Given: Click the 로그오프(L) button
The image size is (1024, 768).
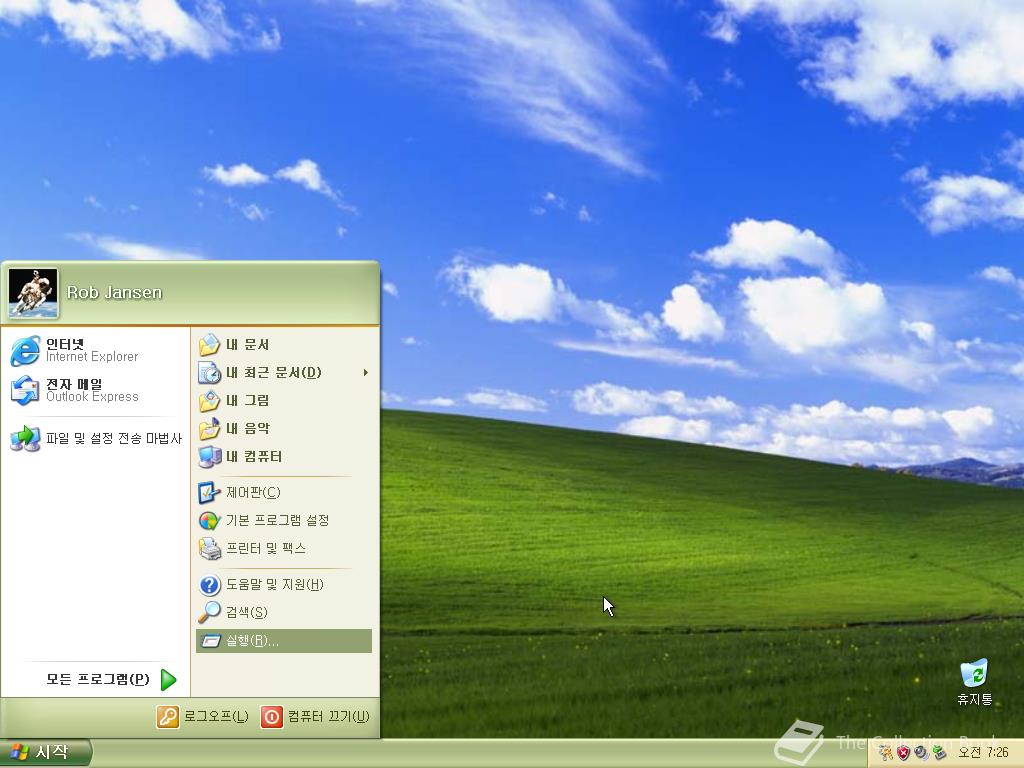Looking at the screenshot, I should [202, 716].
